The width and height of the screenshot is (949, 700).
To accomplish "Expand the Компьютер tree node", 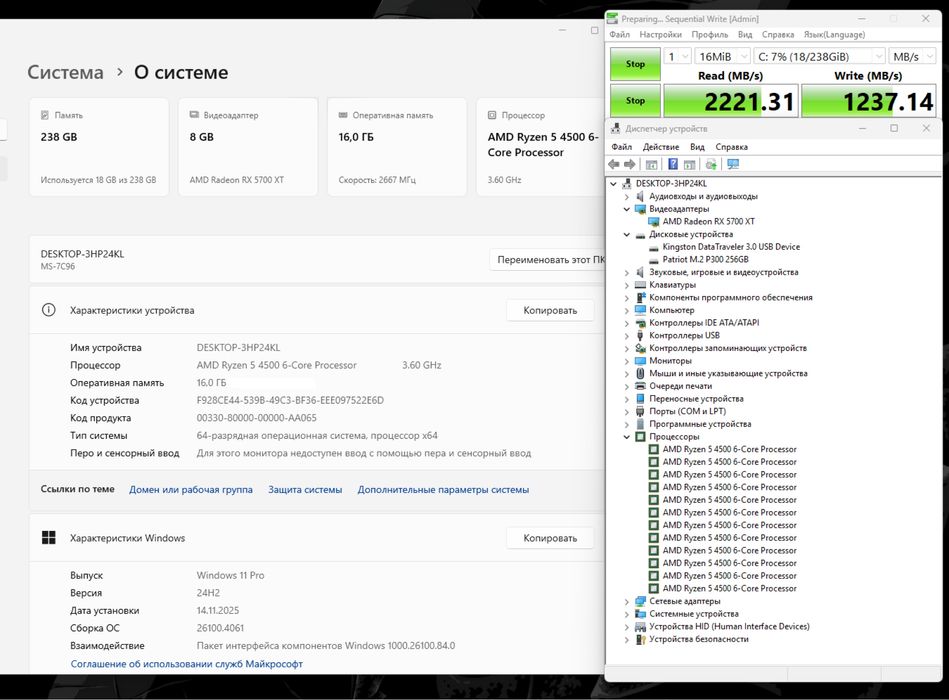I will click(x=627, y=310).
